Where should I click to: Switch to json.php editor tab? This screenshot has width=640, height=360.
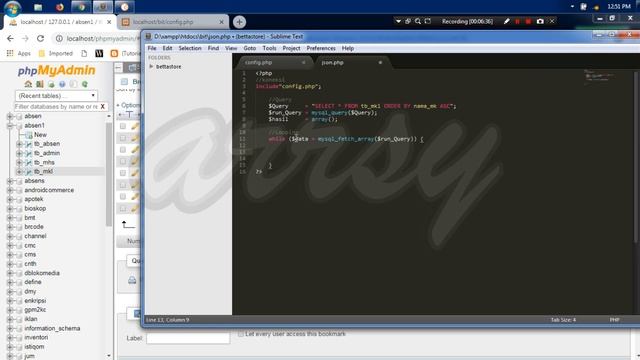[x=351, y=62]
